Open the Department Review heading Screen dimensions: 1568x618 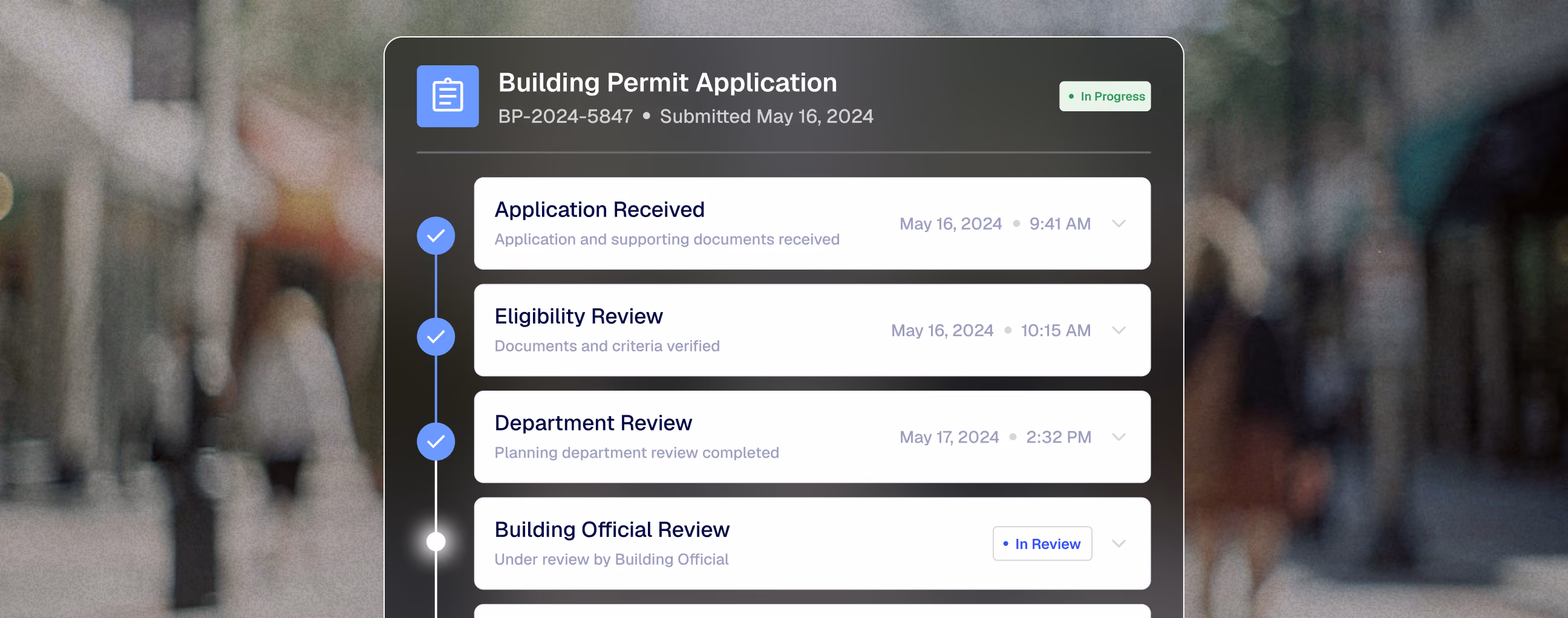[x=593, y=423]
